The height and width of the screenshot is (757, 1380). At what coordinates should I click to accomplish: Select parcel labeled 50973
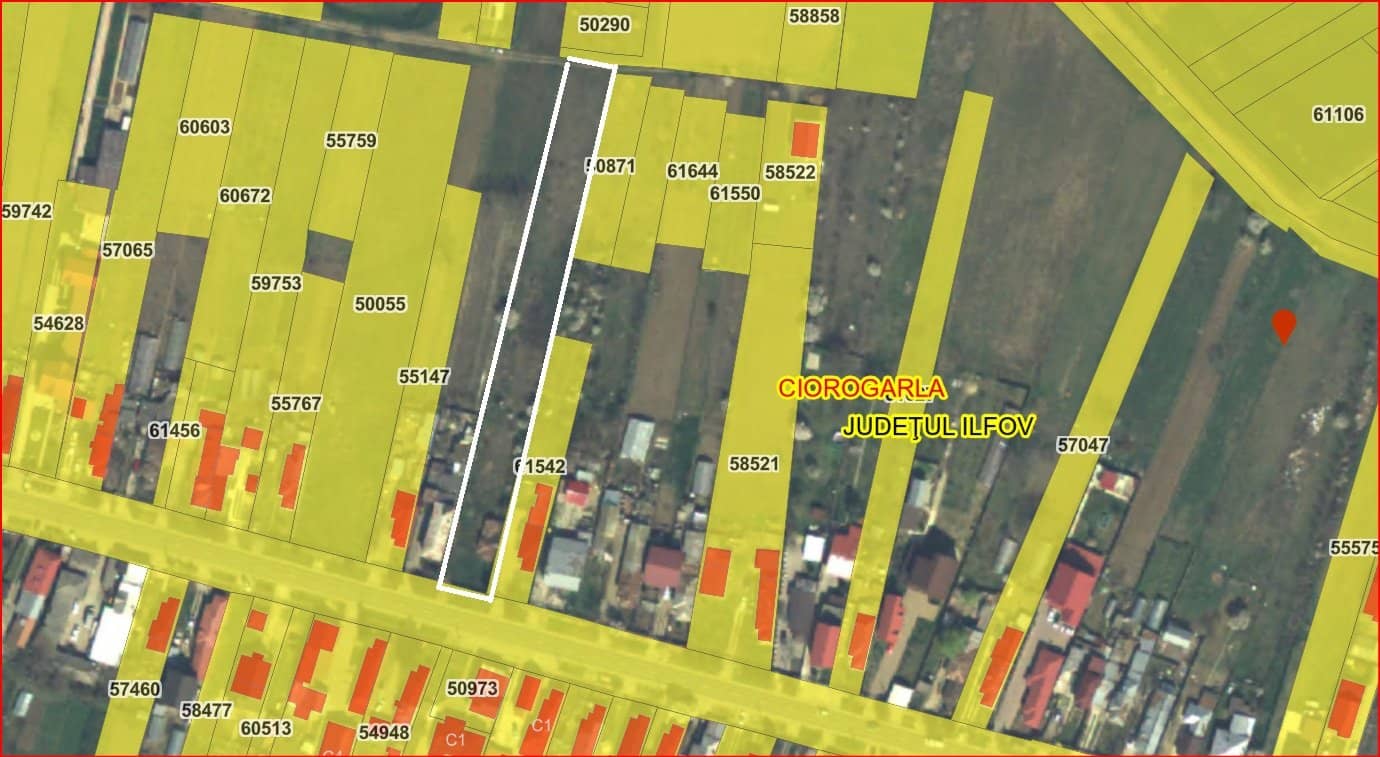473,688
